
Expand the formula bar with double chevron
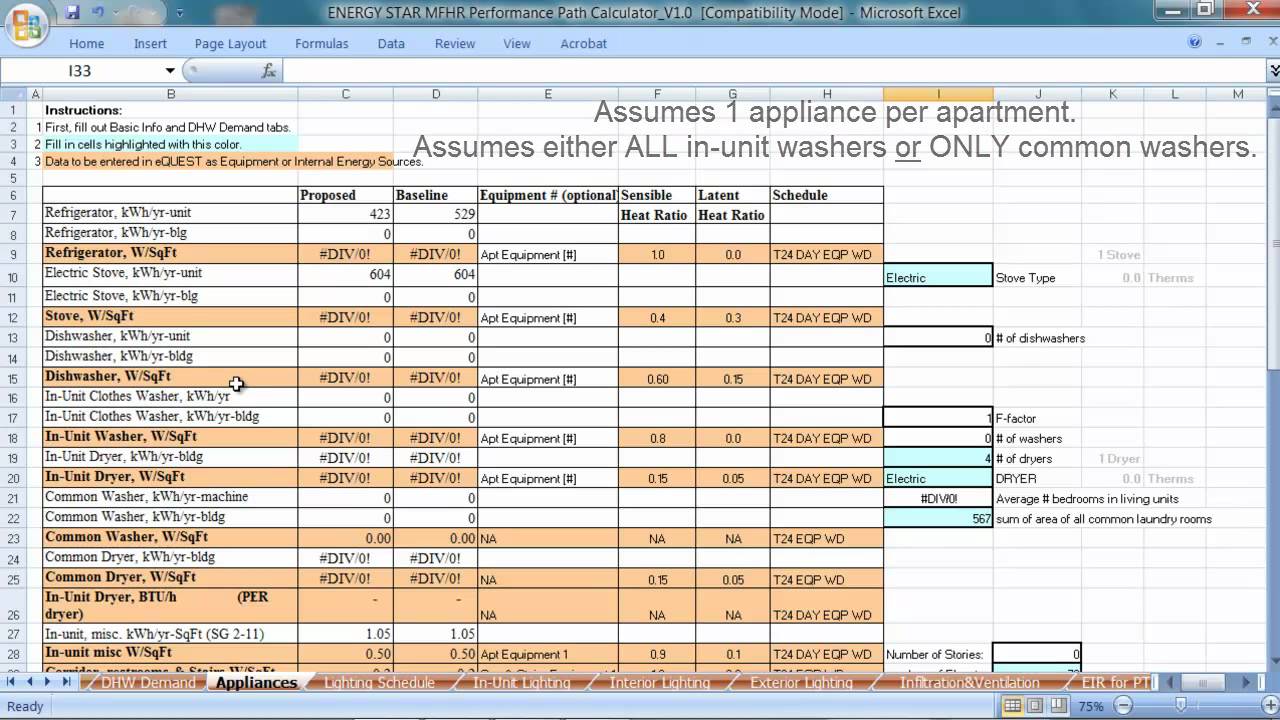1273,71
